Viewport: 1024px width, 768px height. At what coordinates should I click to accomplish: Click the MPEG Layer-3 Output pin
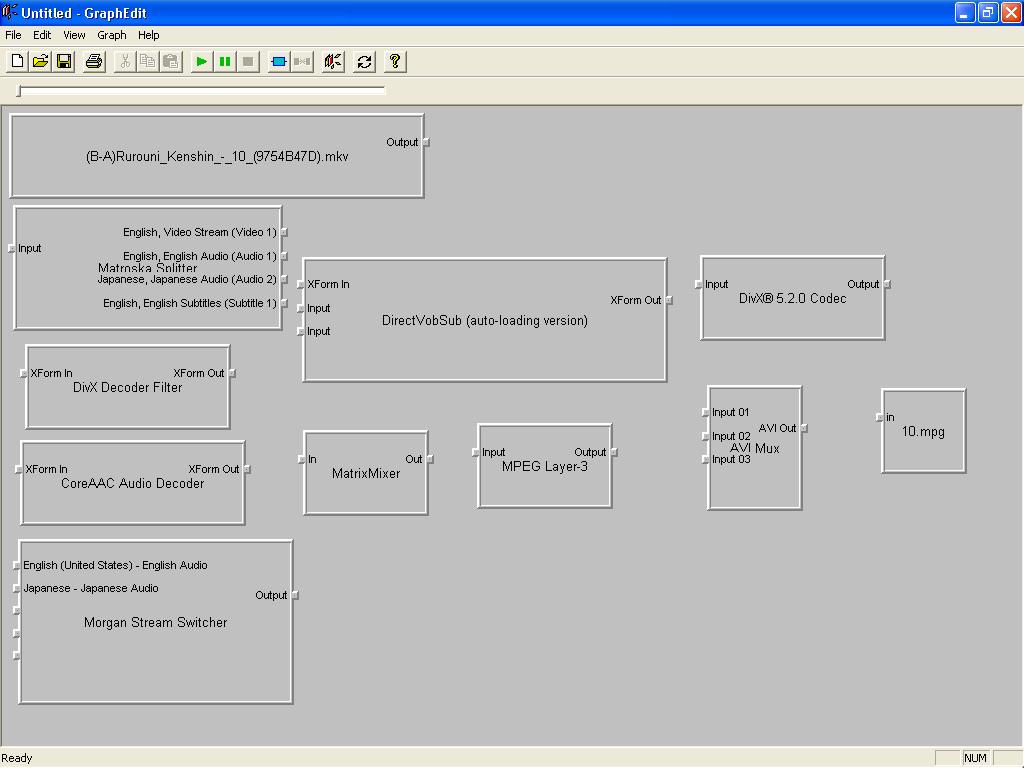(615, 453)
